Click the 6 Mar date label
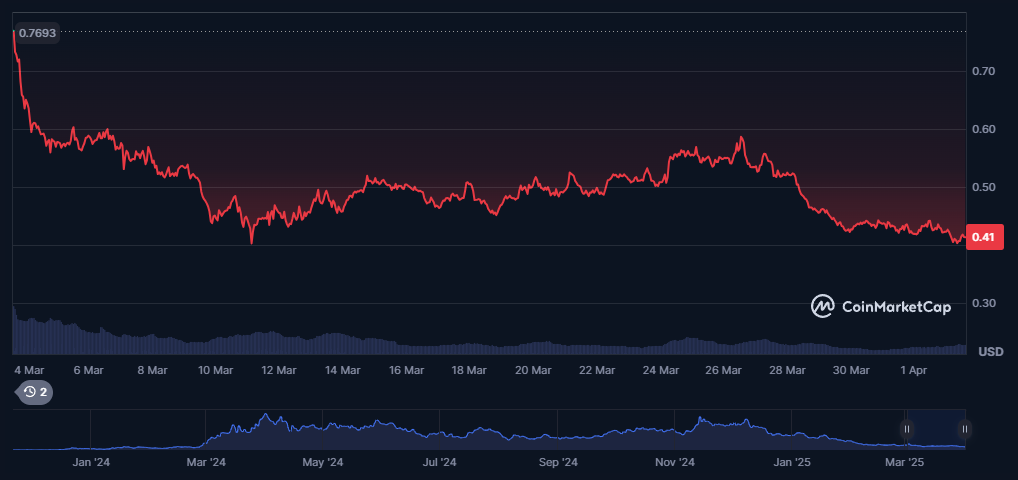 coord(88,370)
